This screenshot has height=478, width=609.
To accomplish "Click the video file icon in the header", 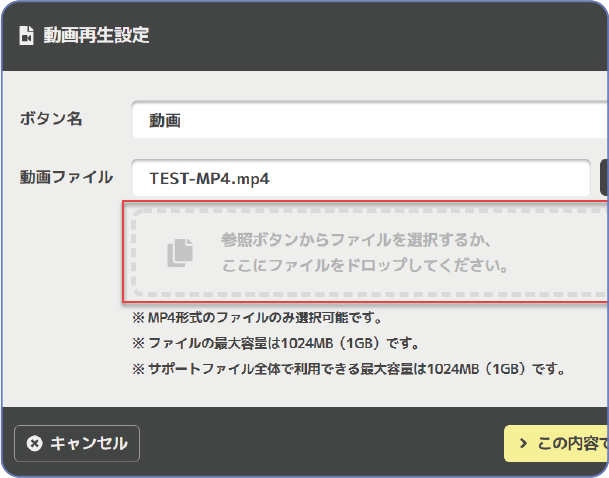I will 27,36.
